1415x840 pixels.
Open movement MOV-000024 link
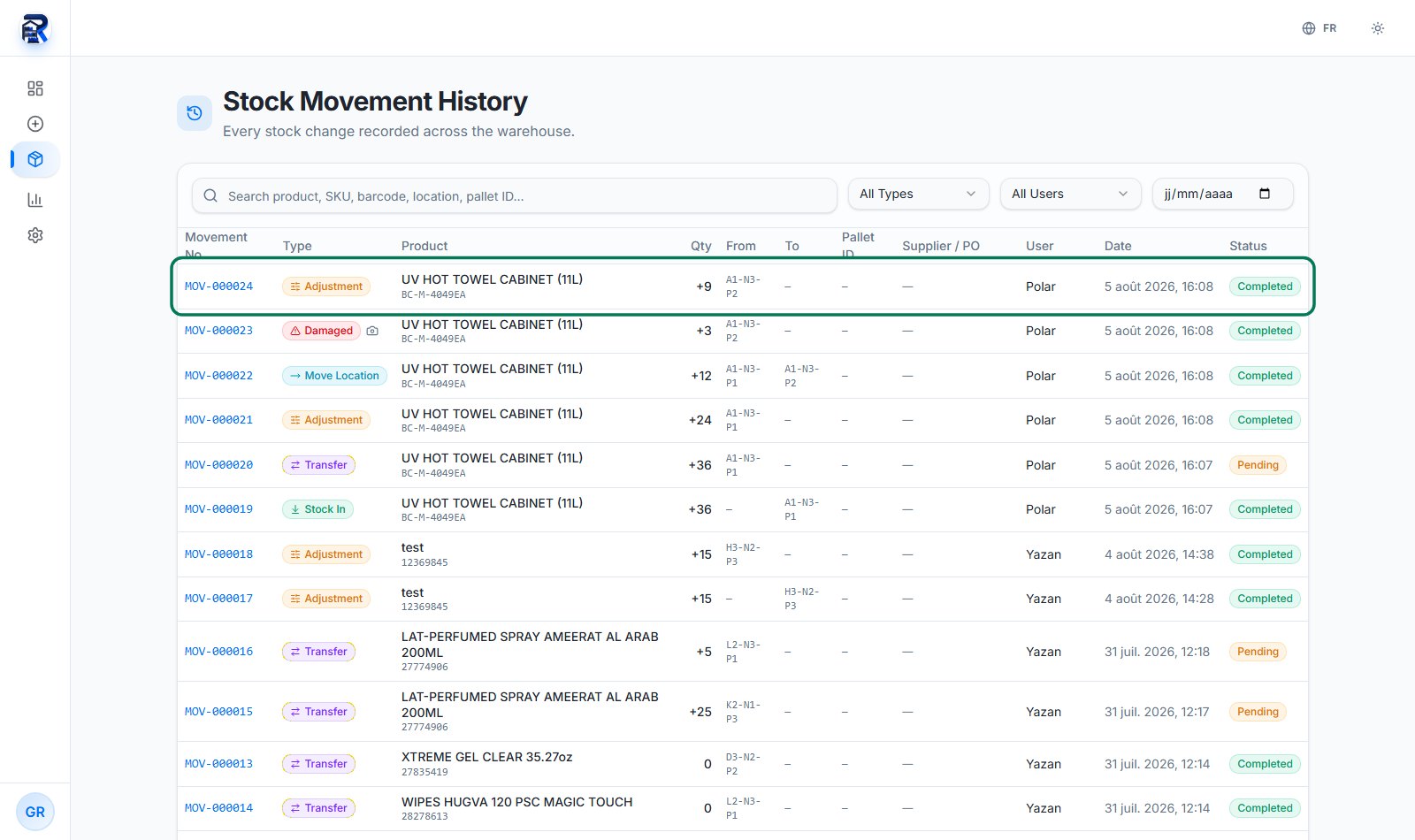click(x=218, y=286)
